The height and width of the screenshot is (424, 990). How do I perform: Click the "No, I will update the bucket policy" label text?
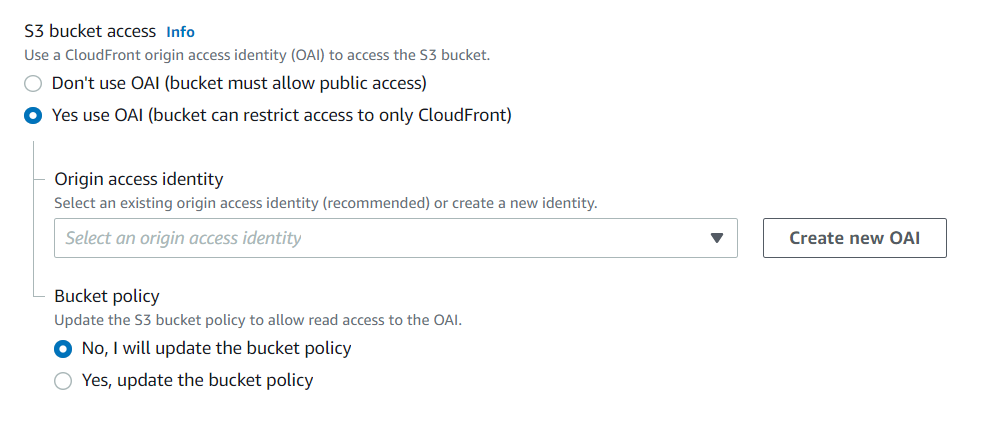click(217, 348)
